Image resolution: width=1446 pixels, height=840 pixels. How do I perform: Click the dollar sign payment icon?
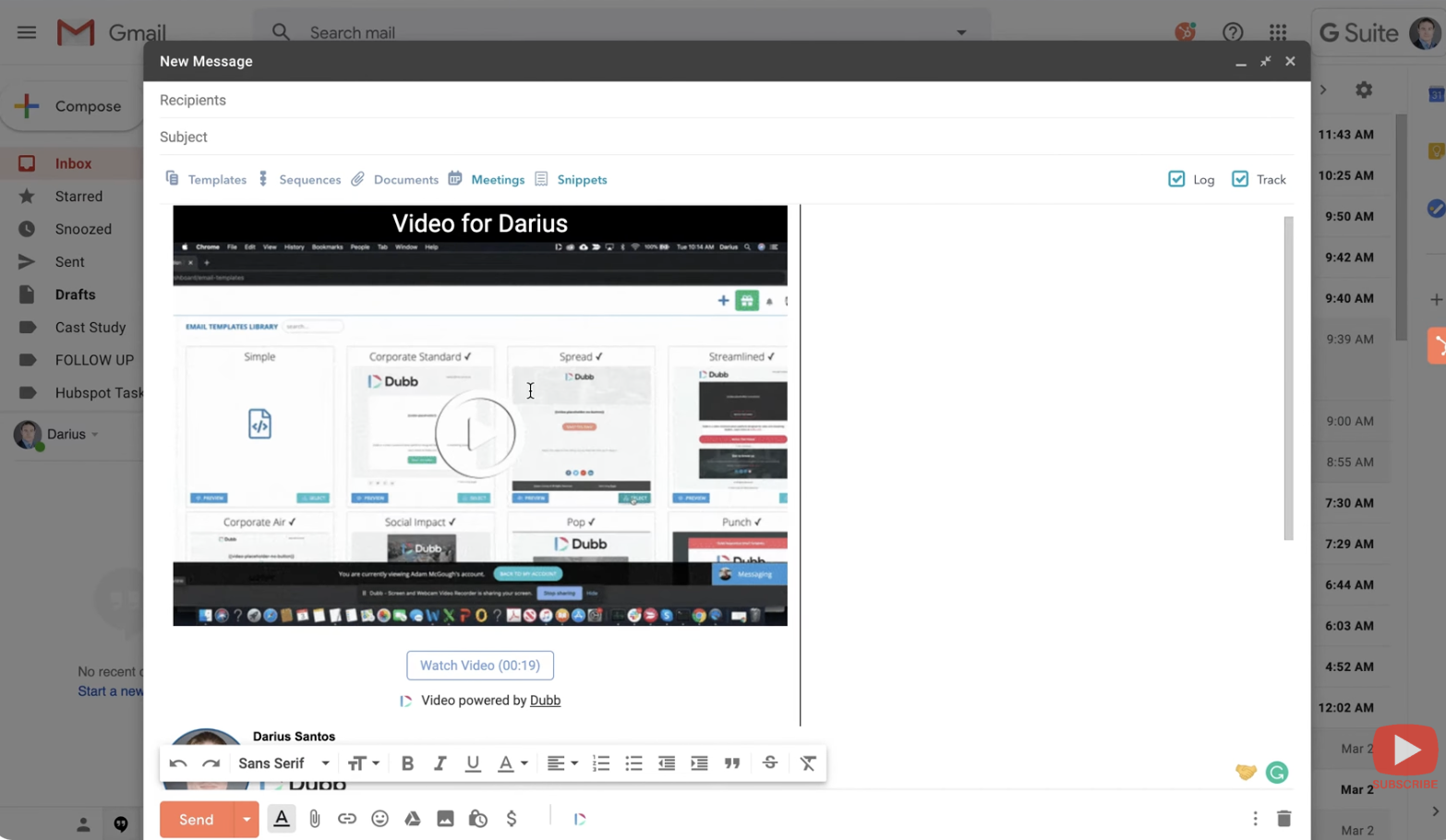click(x=512, y=819)
